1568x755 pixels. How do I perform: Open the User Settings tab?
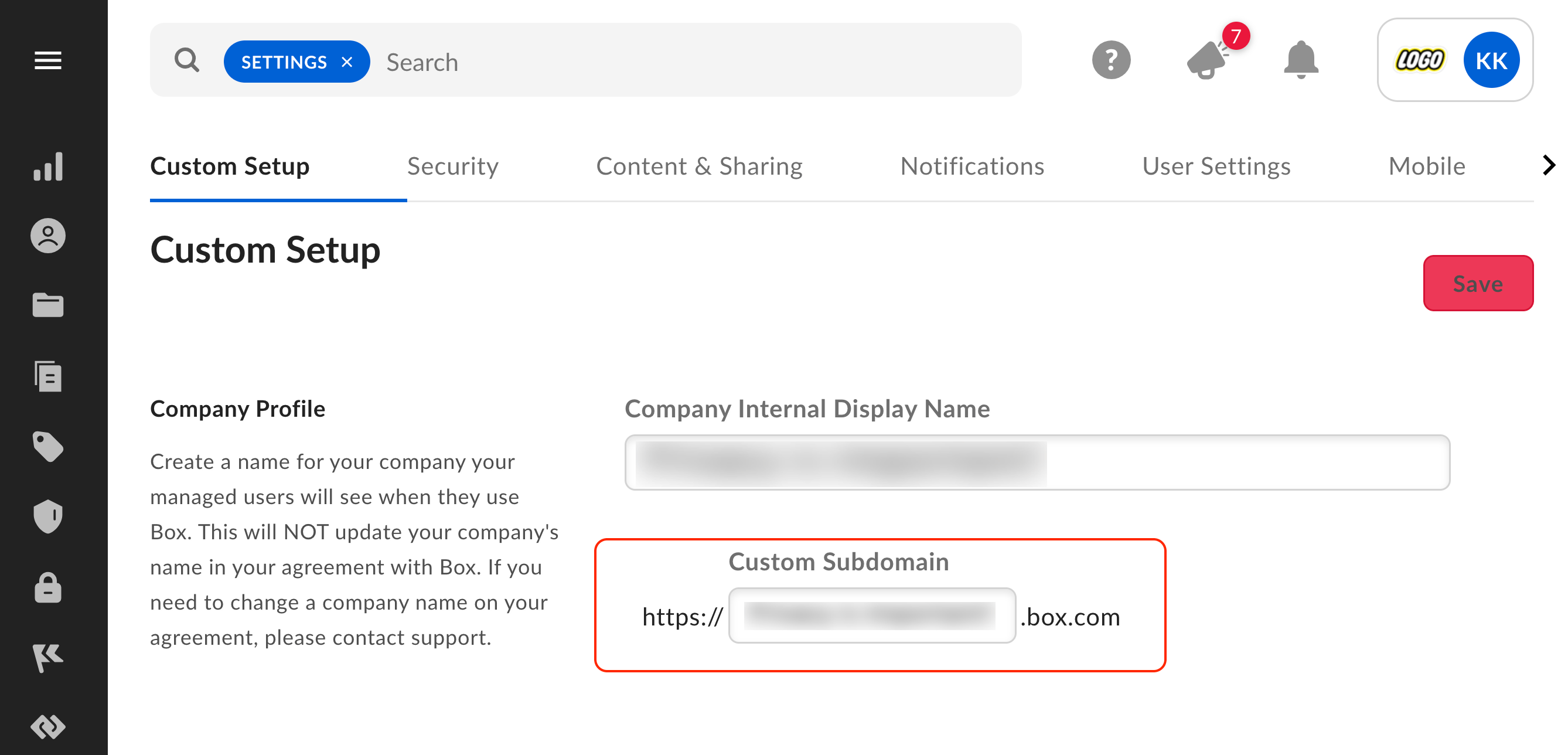(1216, 166)
